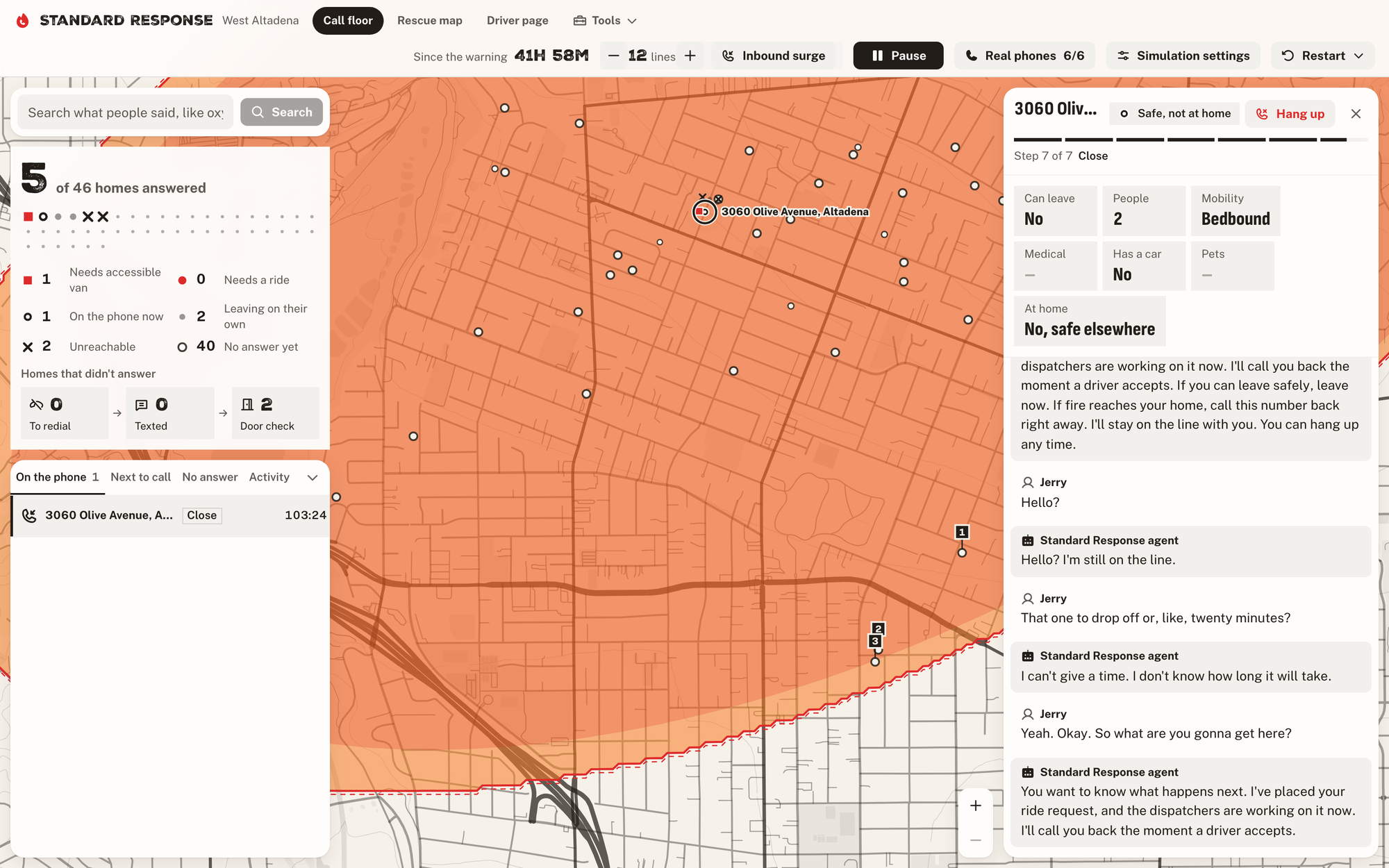Image resolution: width=1389 pixels, height=868 pixels.
Task: Zoom in on the map
Action: coord(976,806)
